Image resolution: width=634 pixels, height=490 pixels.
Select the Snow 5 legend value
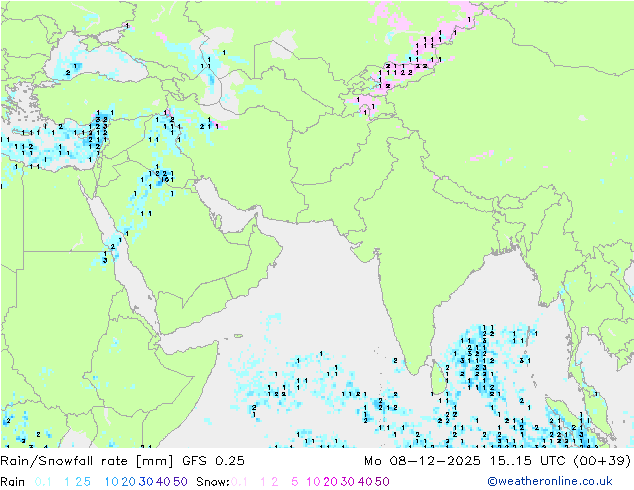tap(295, 482)
